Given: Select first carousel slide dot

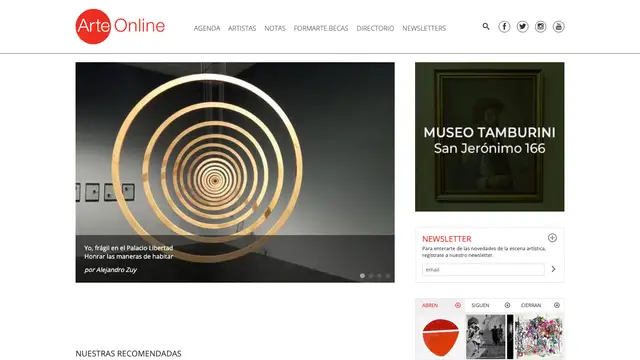Looking at the screenshot, I should pyautogui.click(x=362, y=276).
